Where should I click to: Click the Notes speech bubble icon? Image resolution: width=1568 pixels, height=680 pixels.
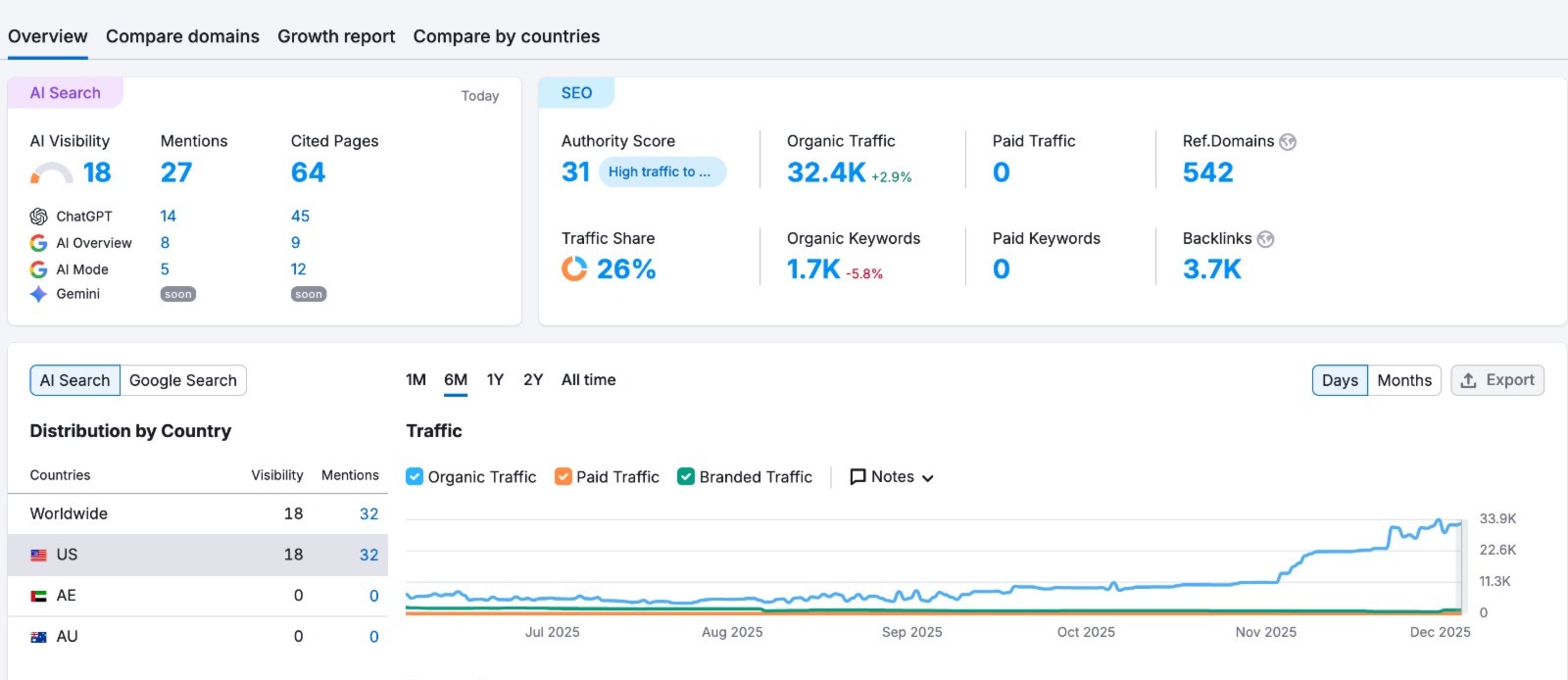[x=857, y=477]
